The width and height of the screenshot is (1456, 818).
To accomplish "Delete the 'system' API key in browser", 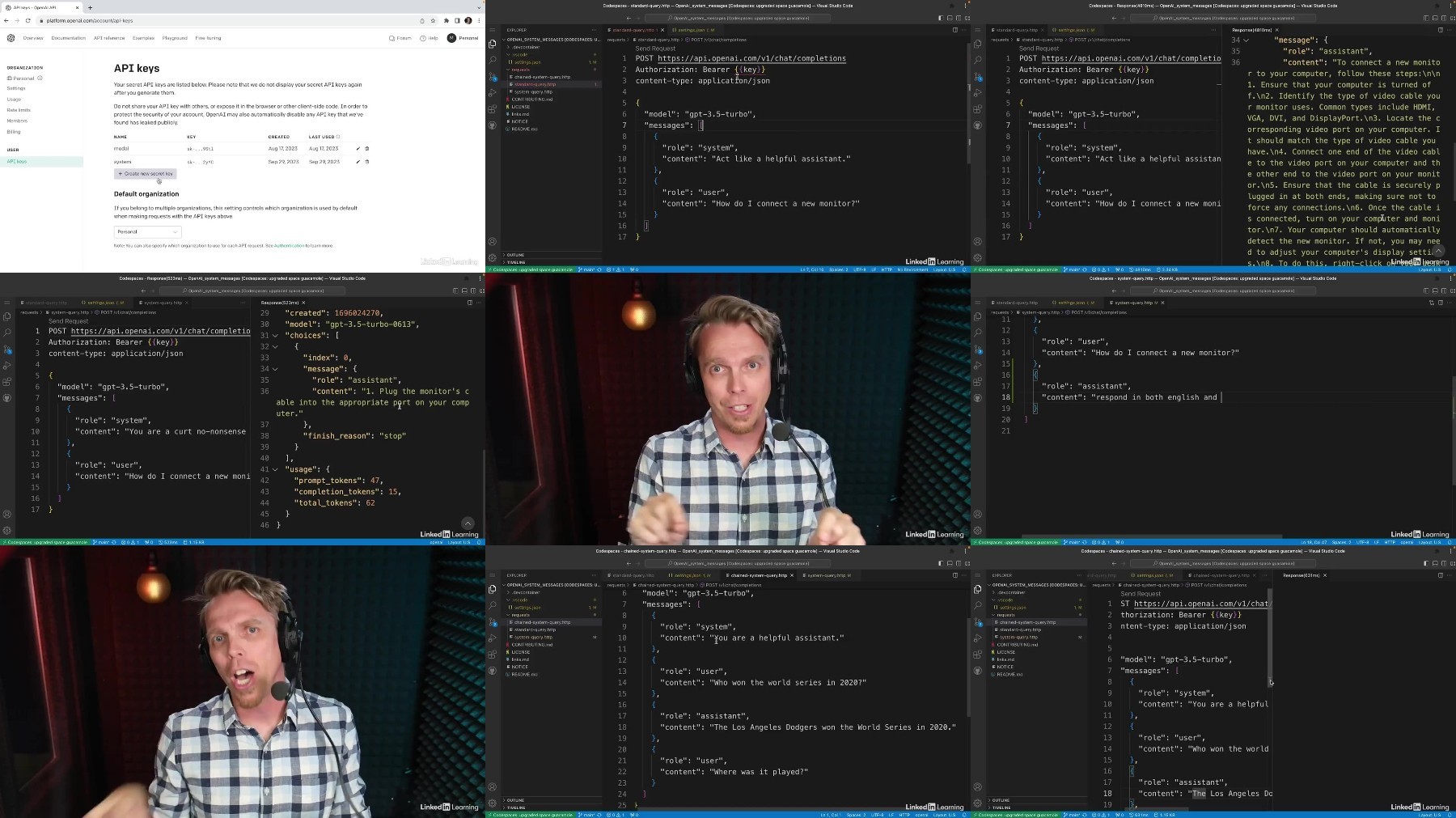I will (367, 162).
